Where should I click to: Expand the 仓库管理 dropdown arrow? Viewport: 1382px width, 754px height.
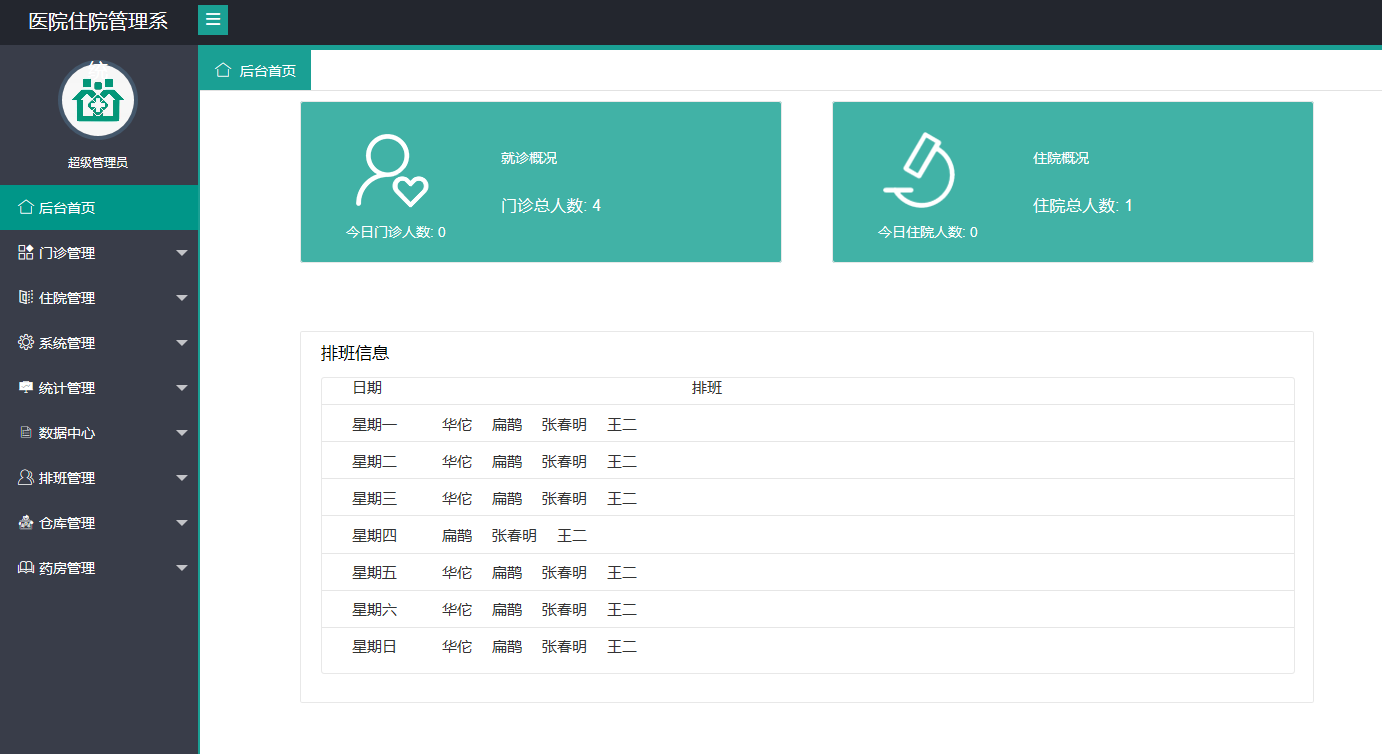click(x=182, y=523)
